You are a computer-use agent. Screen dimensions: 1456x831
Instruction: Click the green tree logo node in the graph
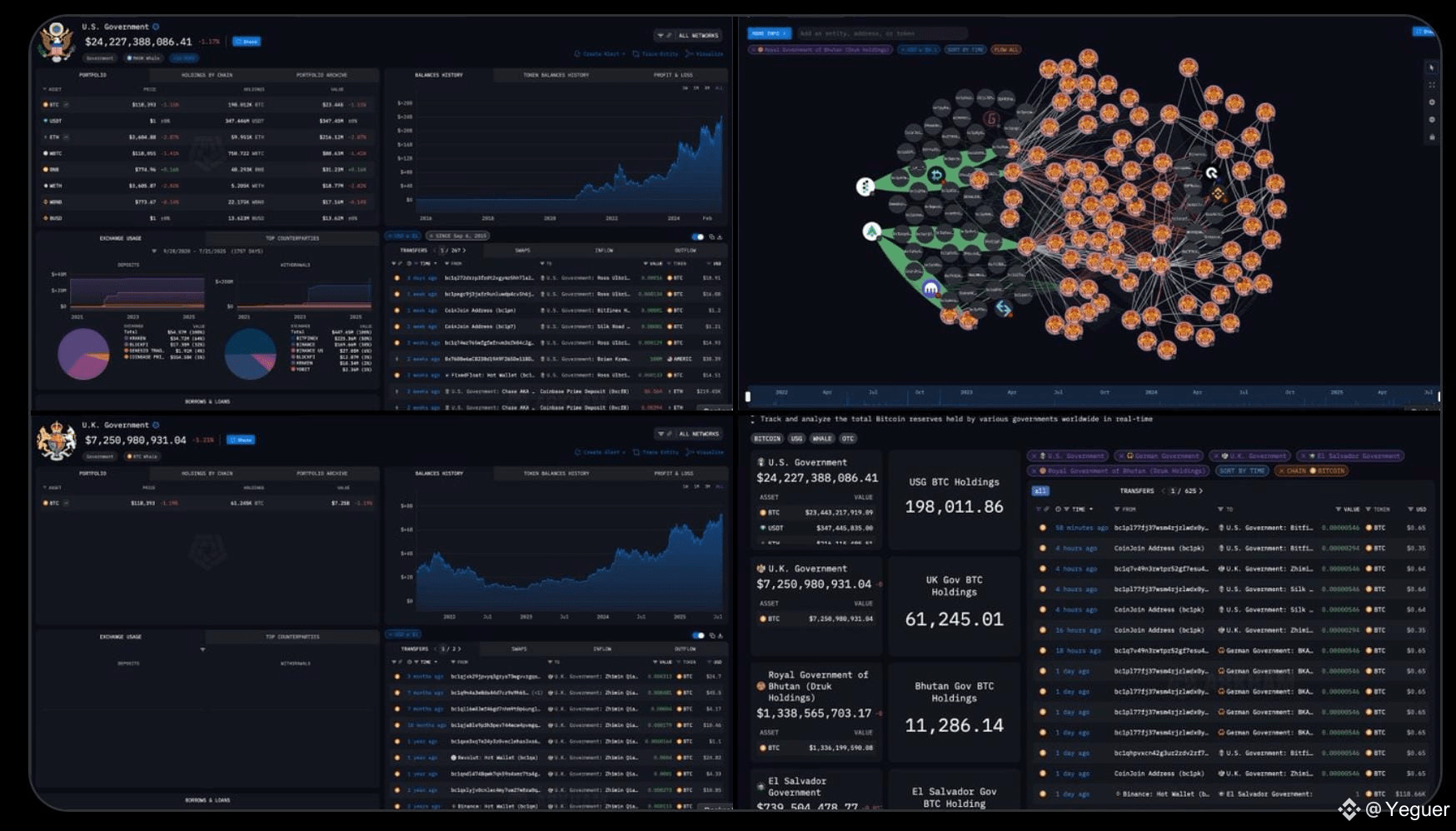click(871, 231)
